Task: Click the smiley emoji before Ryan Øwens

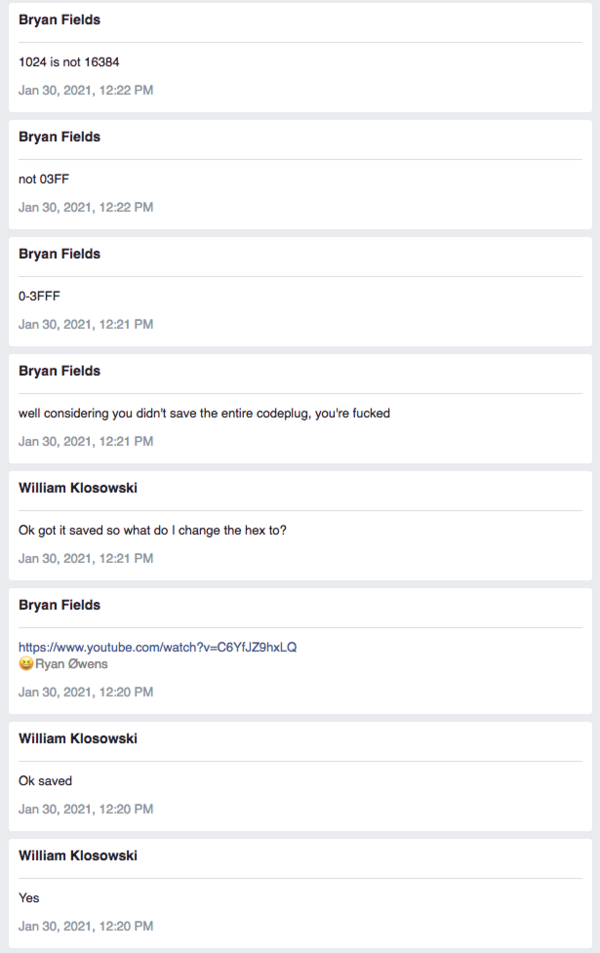Action: (x=26, y=664)
